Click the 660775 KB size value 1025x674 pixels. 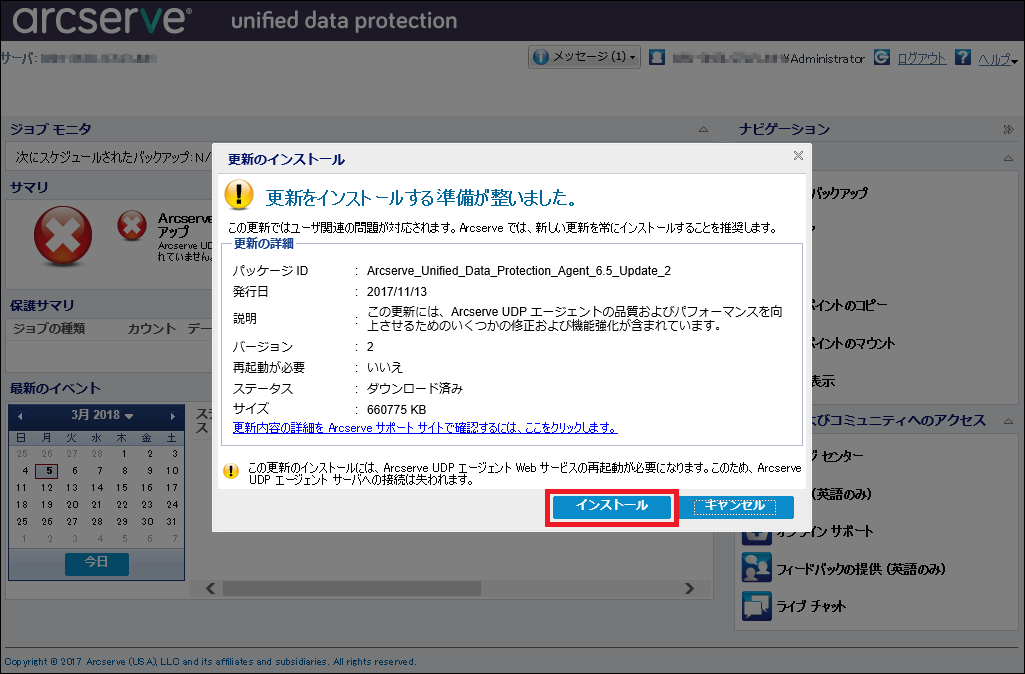(397, 410)
